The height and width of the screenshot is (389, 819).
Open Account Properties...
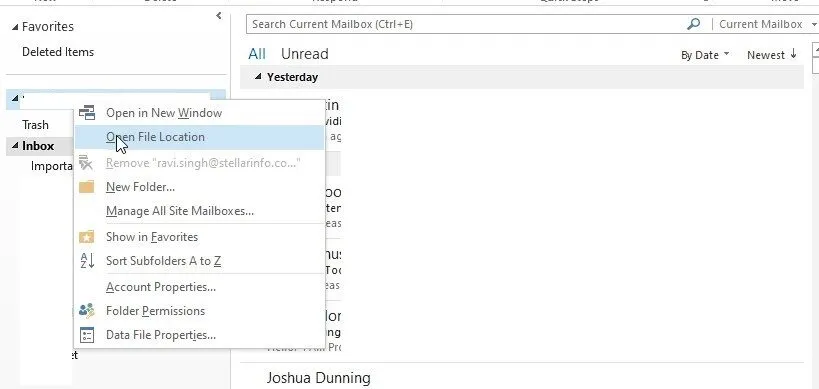click(x=200, y=287)
